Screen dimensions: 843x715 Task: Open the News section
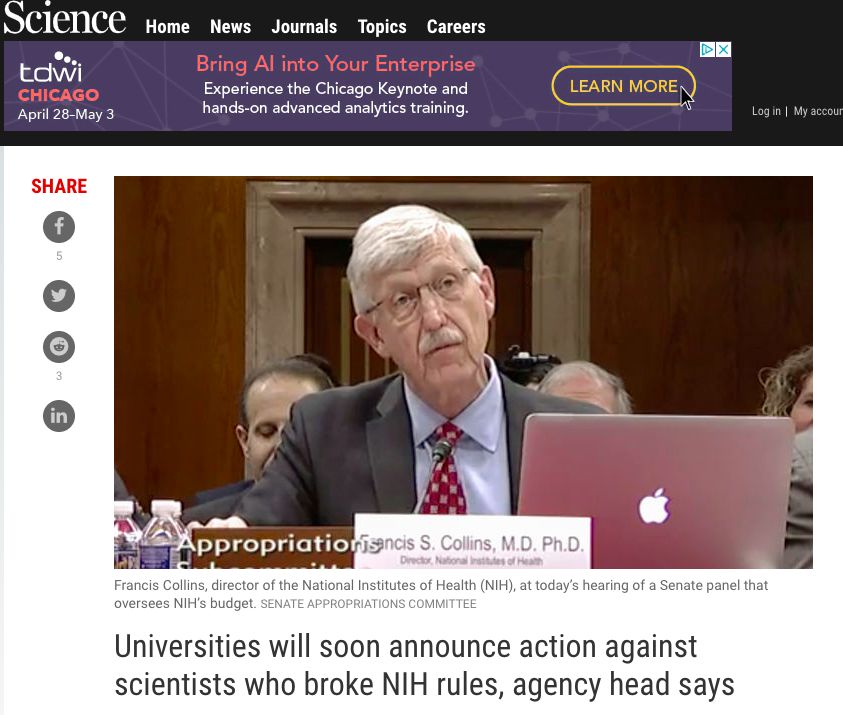pyautogui.click(x=230, y=27)
